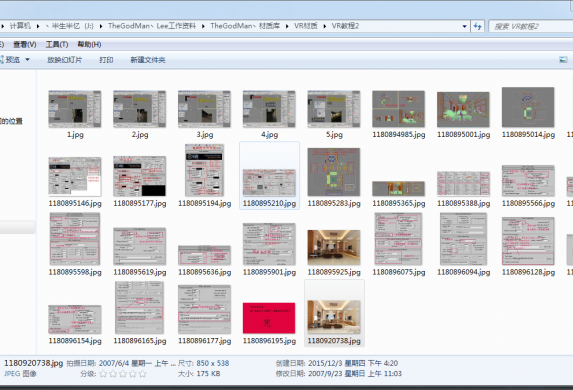Open the 预览 dropdown arrow
This screenshot has width=573, height=390.
[x=27, y=60]
